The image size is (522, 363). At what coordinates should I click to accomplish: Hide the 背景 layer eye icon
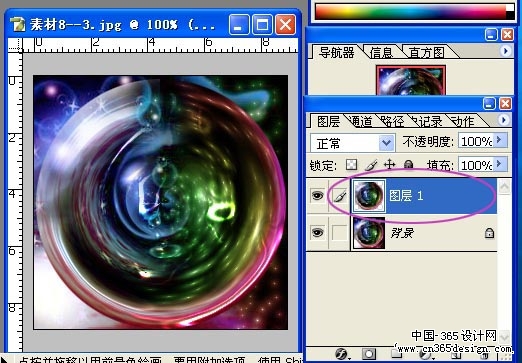[317, 232]
